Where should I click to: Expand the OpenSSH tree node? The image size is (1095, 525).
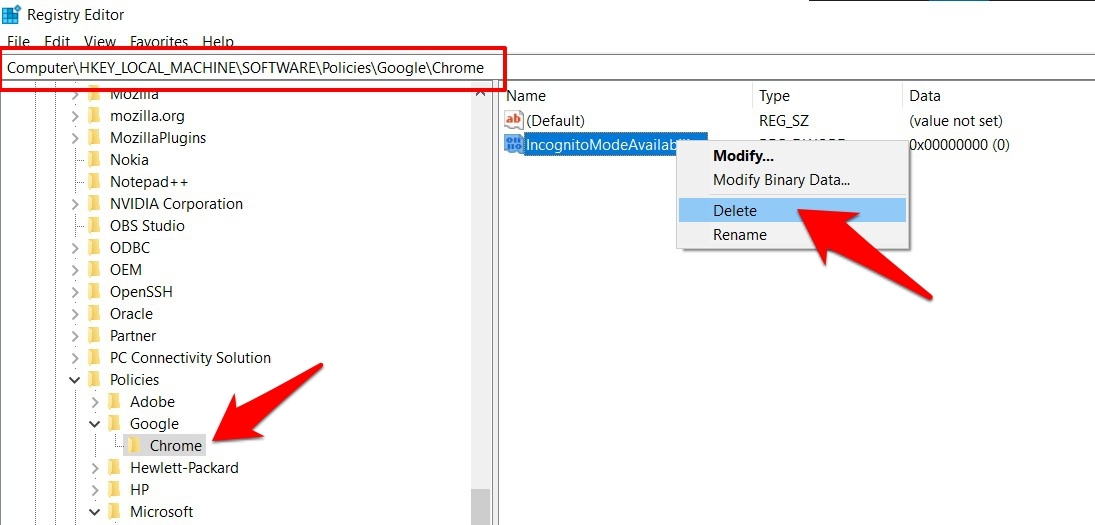75,292
